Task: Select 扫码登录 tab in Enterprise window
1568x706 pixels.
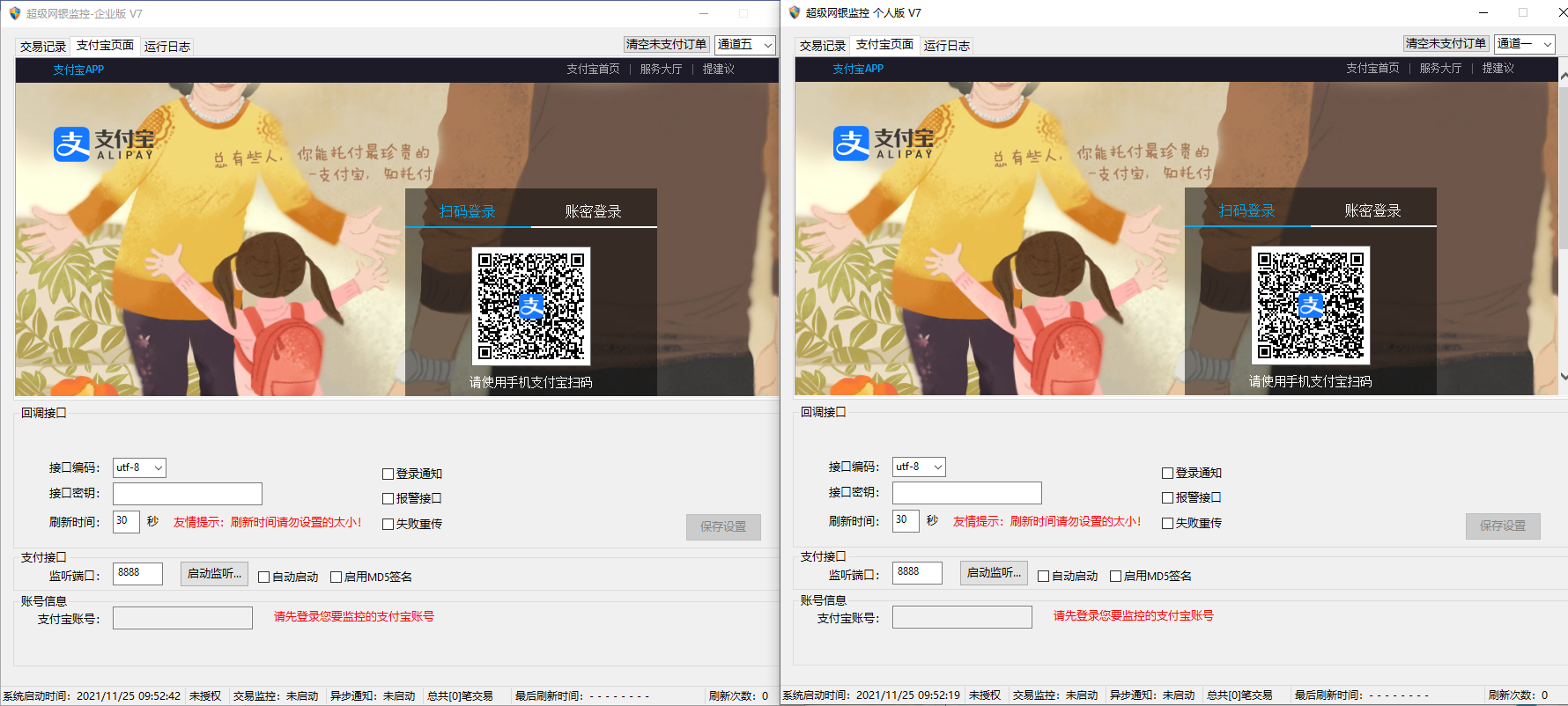Action: click(468, 211)
